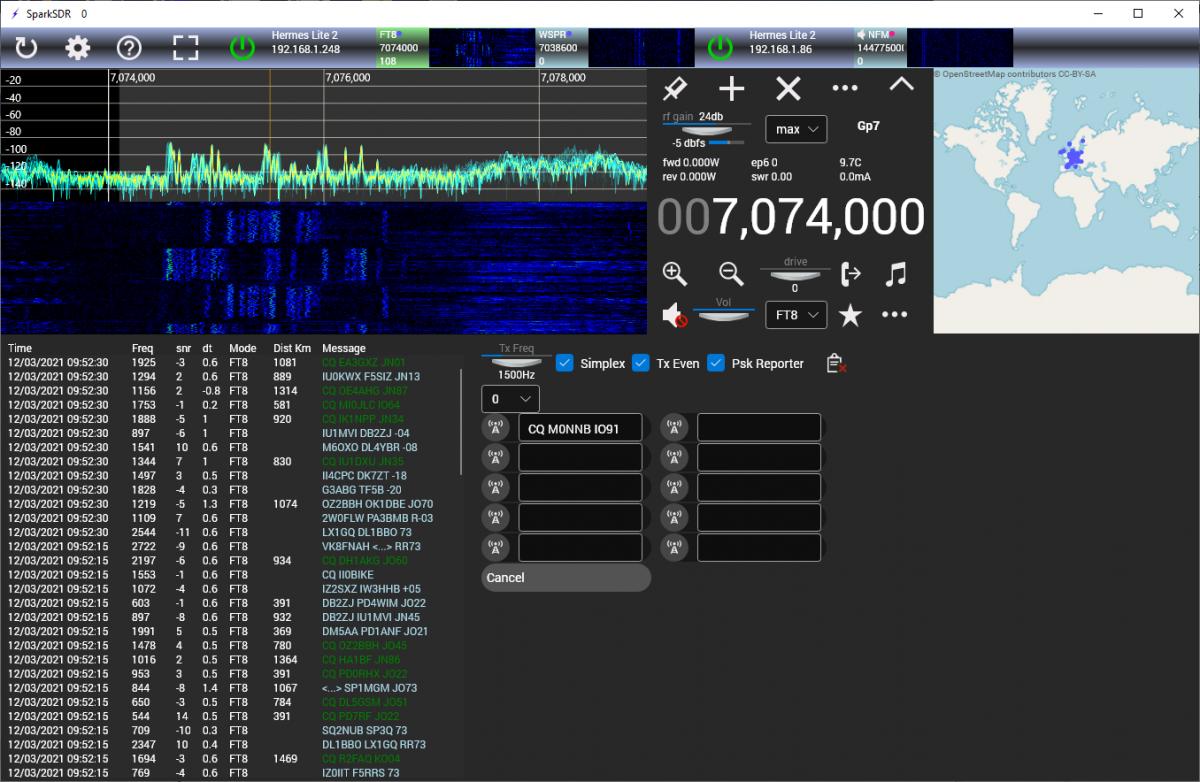Open the max bandwidth dropdown

(x=795, y=129)
